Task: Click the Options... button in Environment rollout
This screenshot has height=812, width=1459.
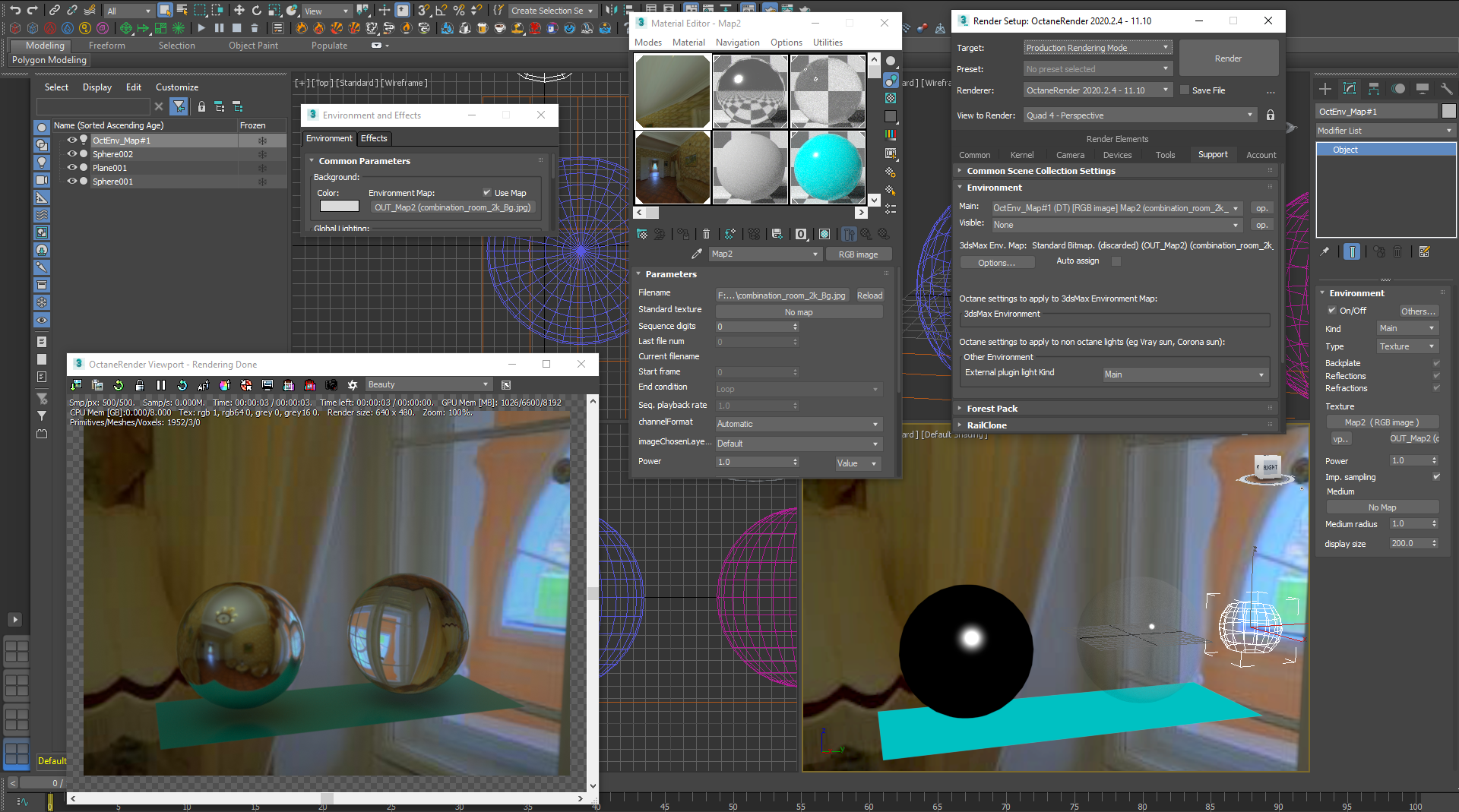Action: pos(996,263)
